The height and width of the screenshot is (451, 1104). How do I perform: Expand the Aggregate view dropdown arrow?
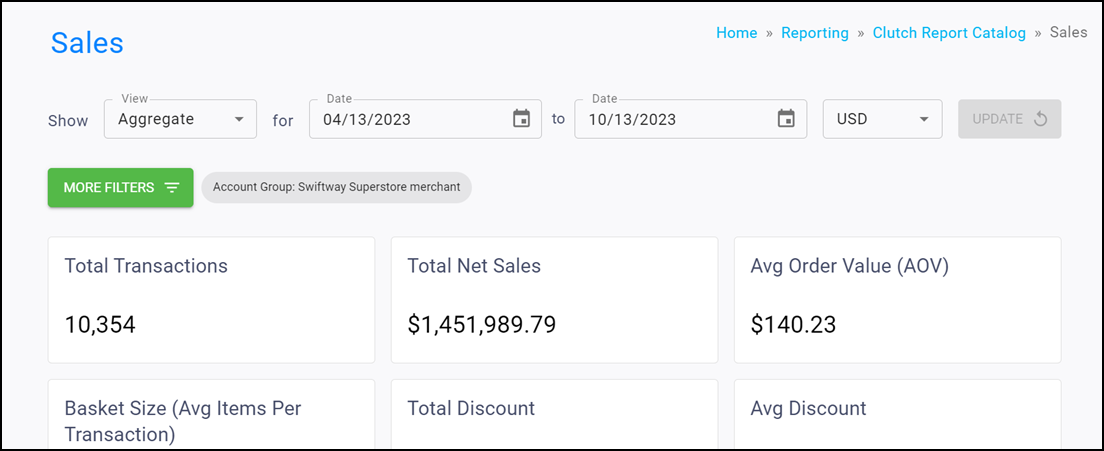tap(239, 119)
